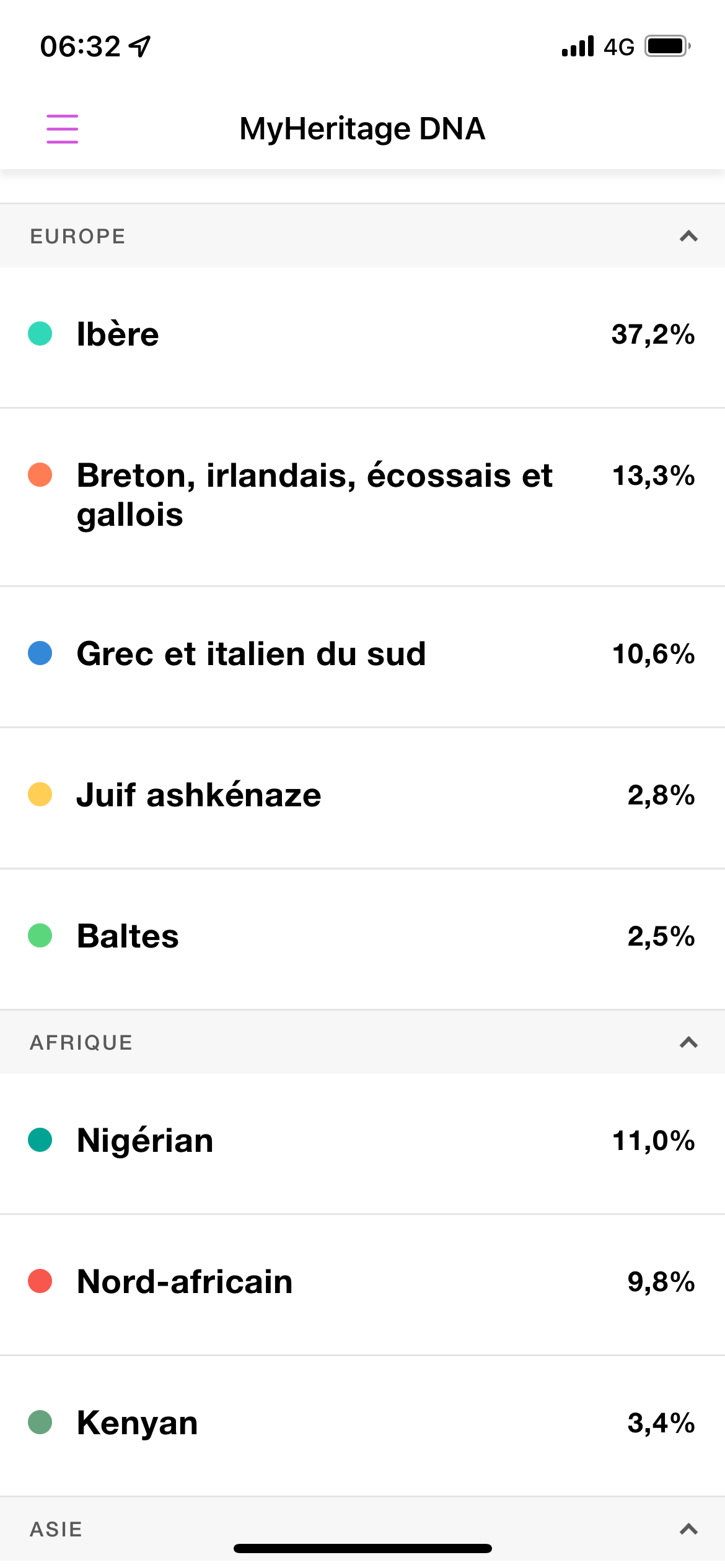
Task: Open the Ibère ethnicity entry
Action: [x=362, y=338]
